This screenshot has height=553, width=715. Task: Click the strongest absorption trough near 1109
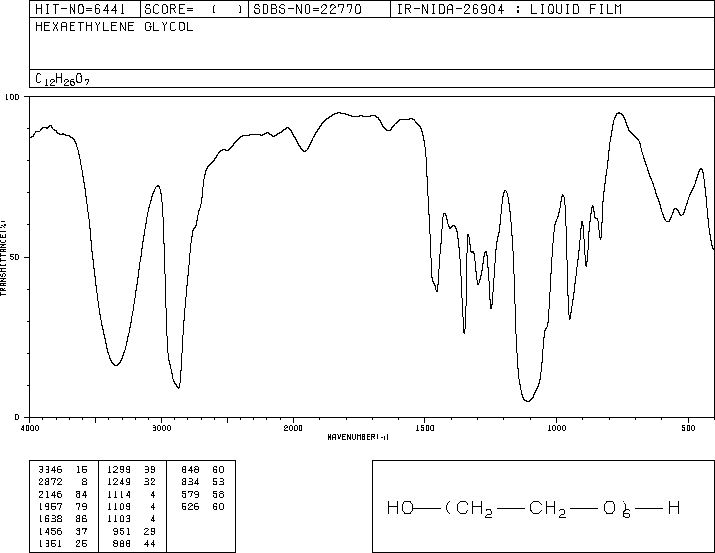point(528,401)
